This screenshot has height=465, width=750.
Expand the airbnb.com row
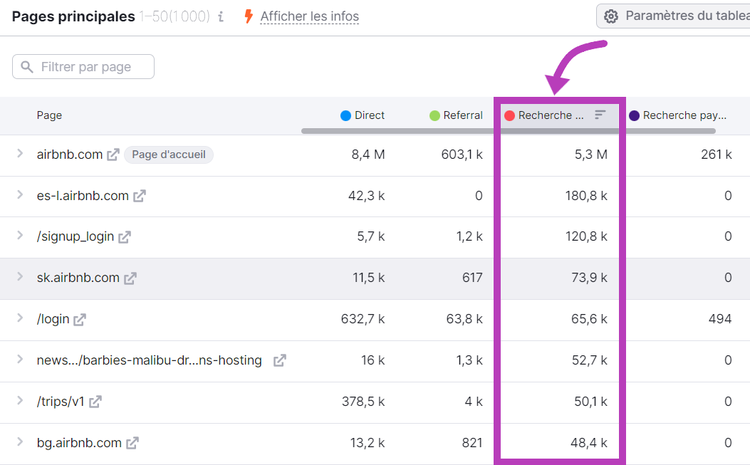click(x=20, y=154)
